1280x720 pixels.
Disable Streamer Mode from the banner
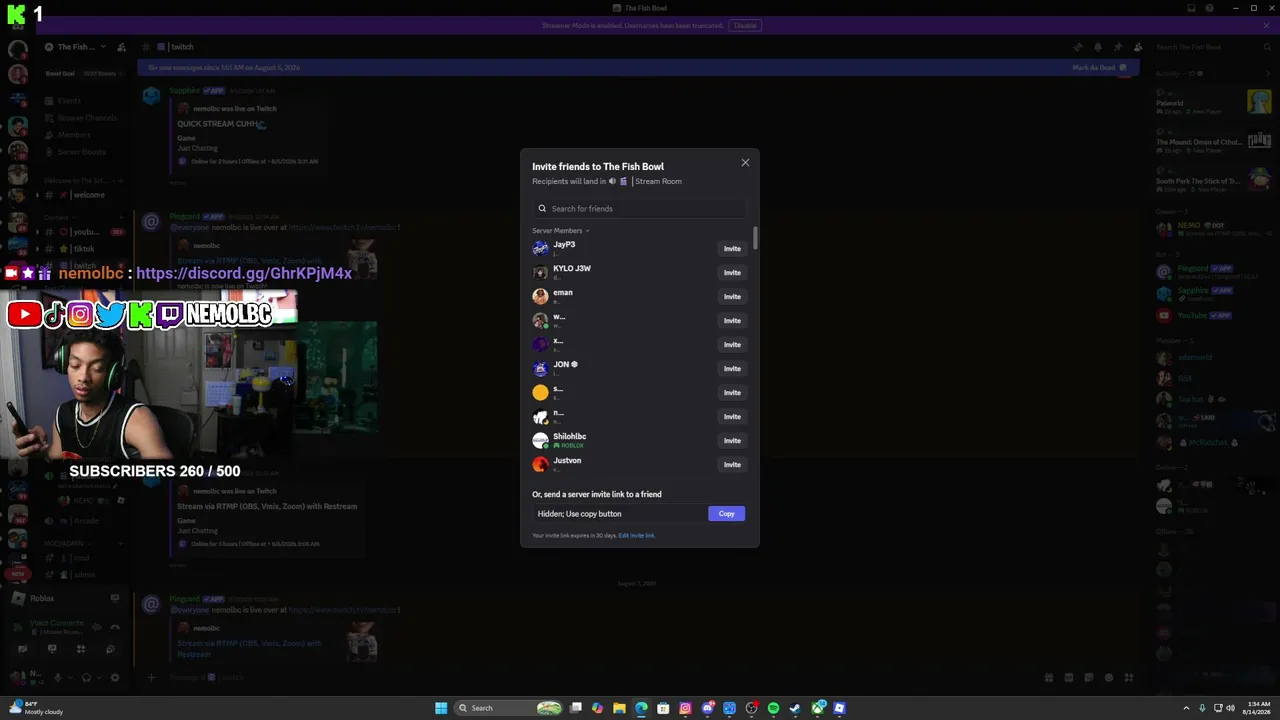point(745,25)
